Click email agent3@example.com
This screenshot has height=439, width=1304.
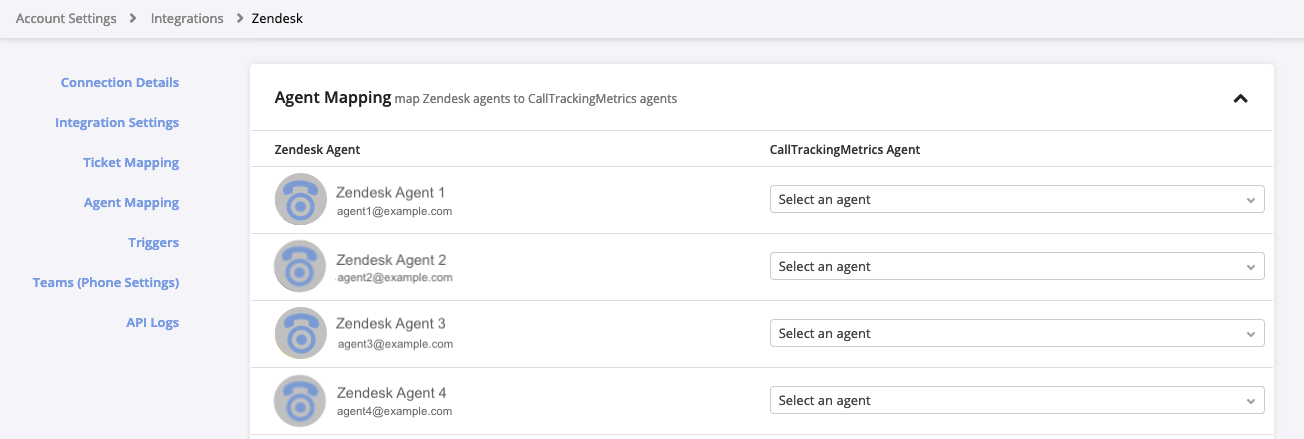pos(395,343)
